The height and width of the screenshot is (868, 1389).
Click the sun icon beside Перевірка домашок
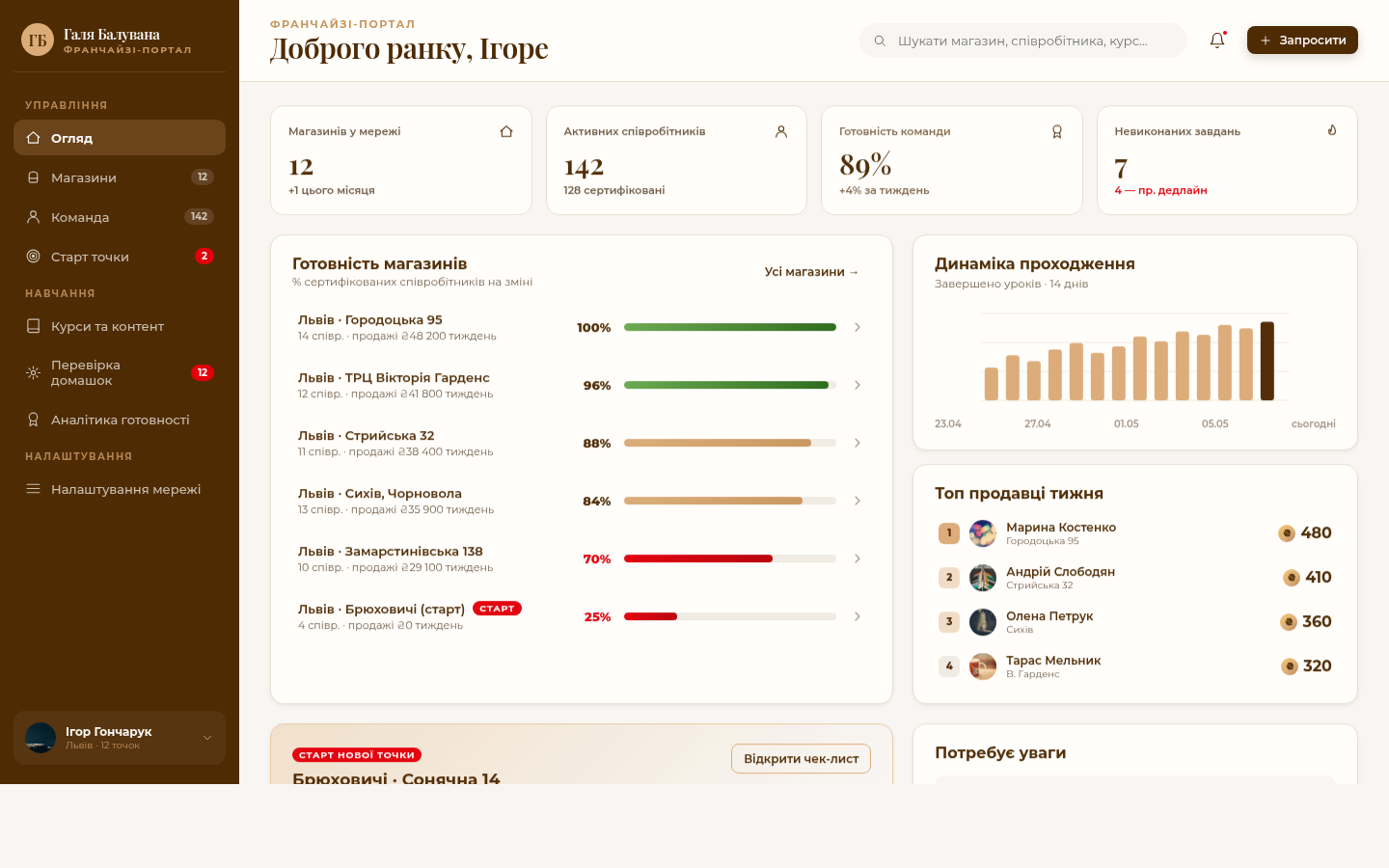coord(34,372)
